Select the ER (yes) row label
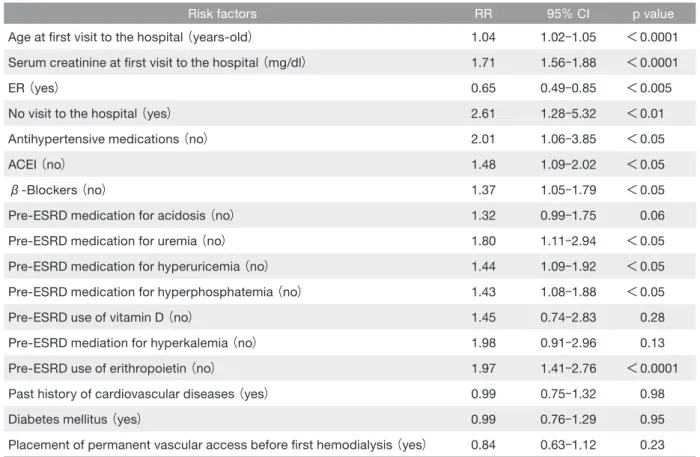 coord(33,88)
